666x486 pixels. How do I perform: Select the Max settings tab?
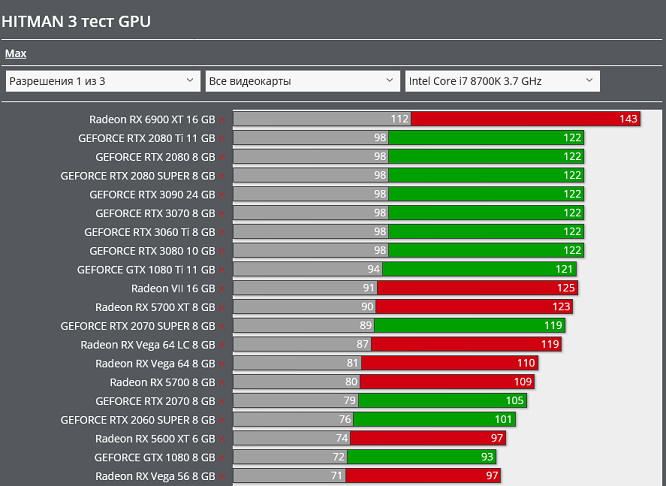[x=16, y=54]
